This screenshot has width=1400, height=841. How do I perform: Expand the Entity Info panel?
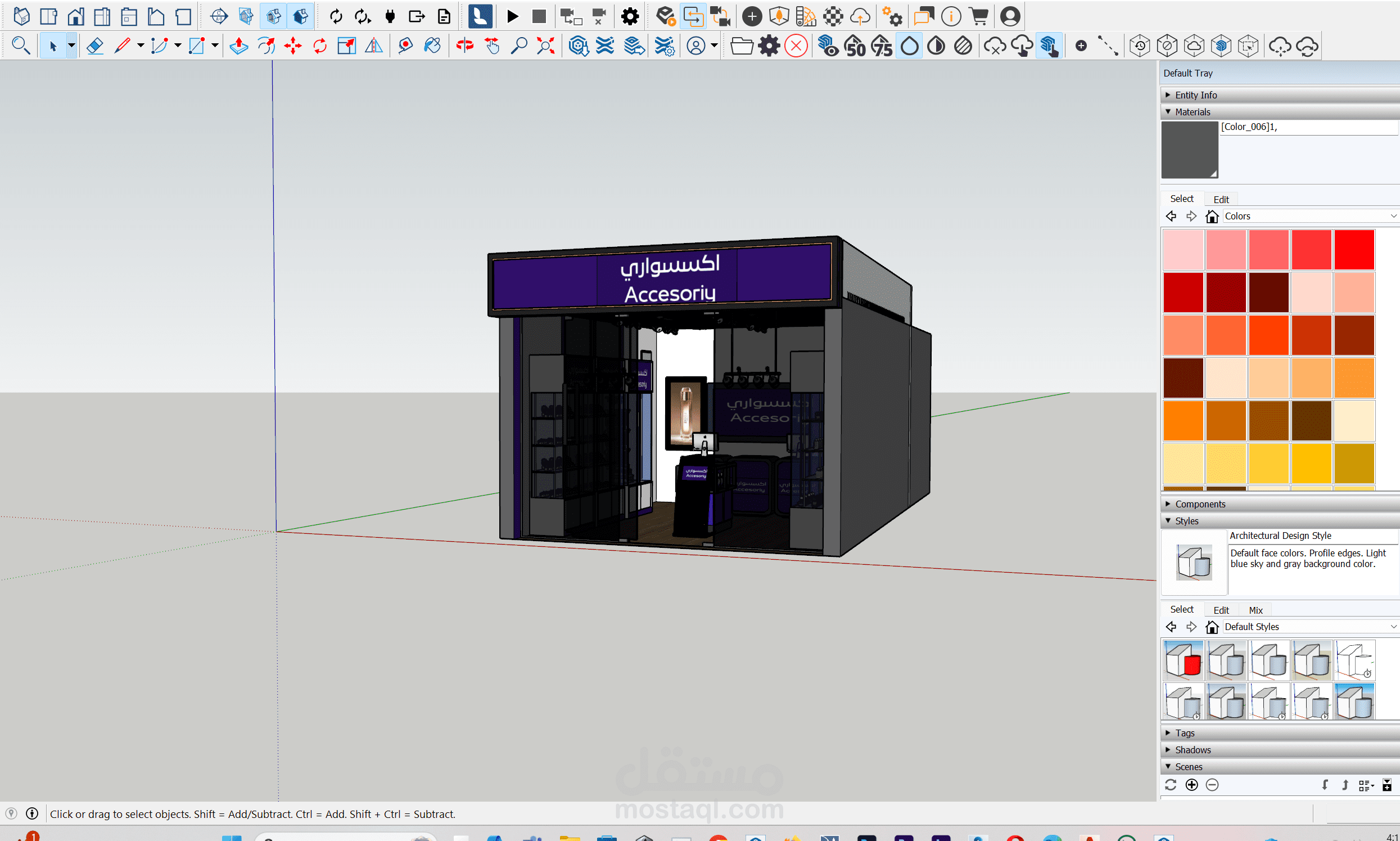click(x=1195, y=95)
